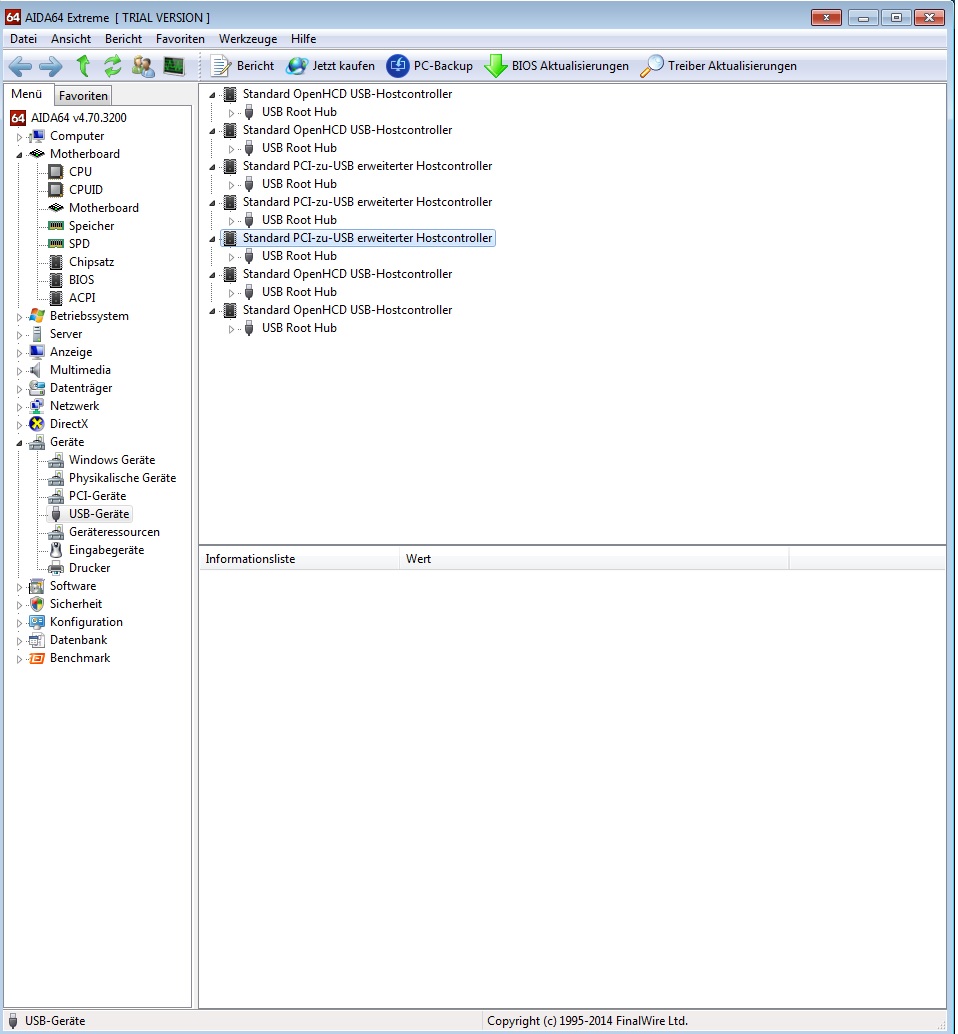Select the Physikalische Geräte icon
The image size is (958, 1034).
[57, 478]
